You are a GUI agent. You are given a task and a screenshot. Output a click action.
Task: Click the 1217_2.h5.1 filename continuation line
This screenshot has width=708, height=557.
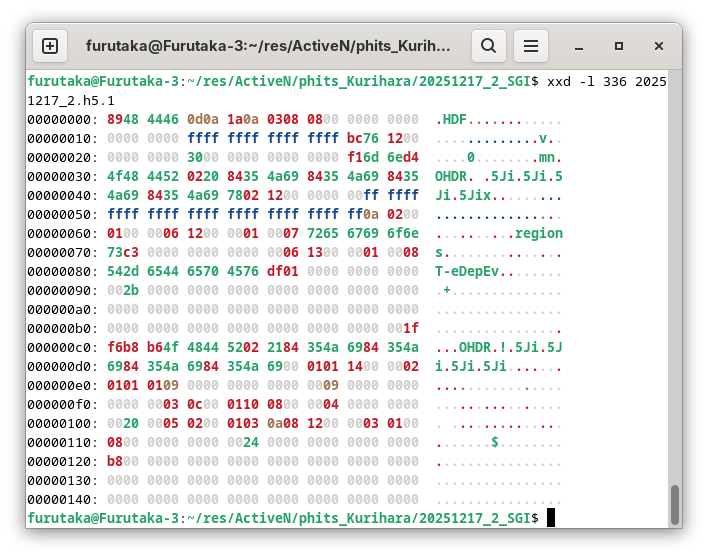(71, 100)
